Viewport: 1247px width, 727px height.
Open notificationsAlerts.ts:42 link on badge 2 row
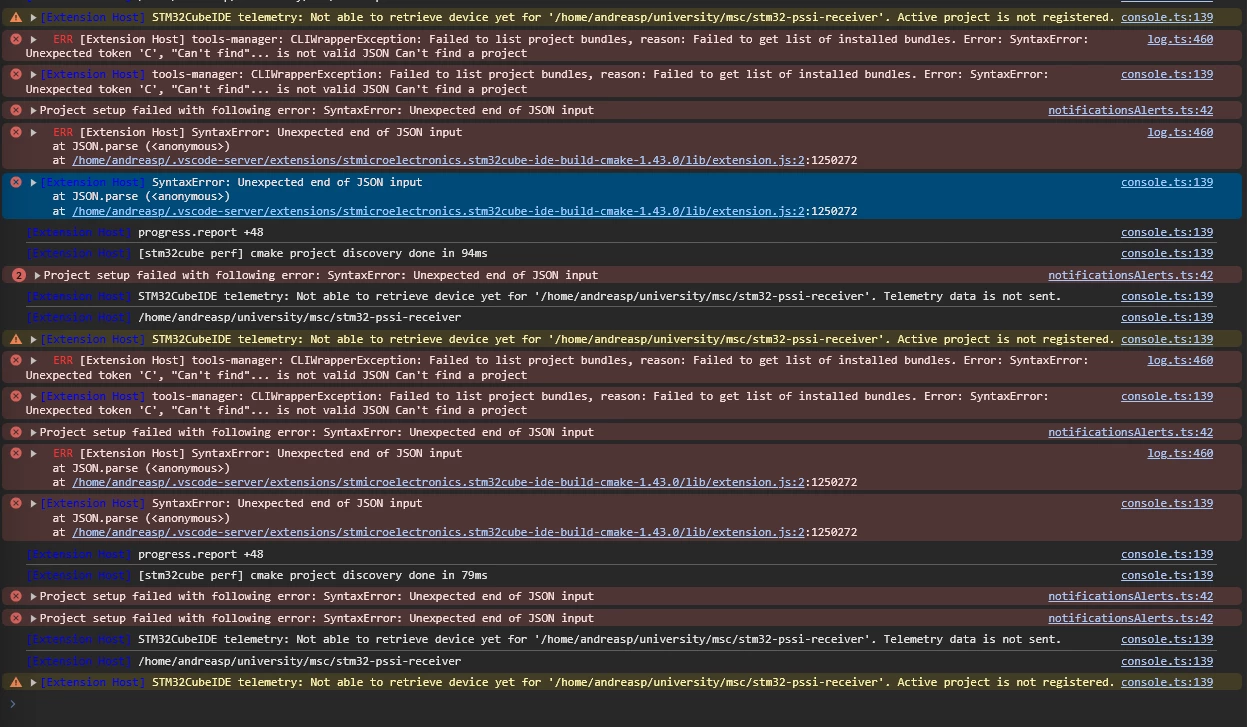click(1130, 275)
